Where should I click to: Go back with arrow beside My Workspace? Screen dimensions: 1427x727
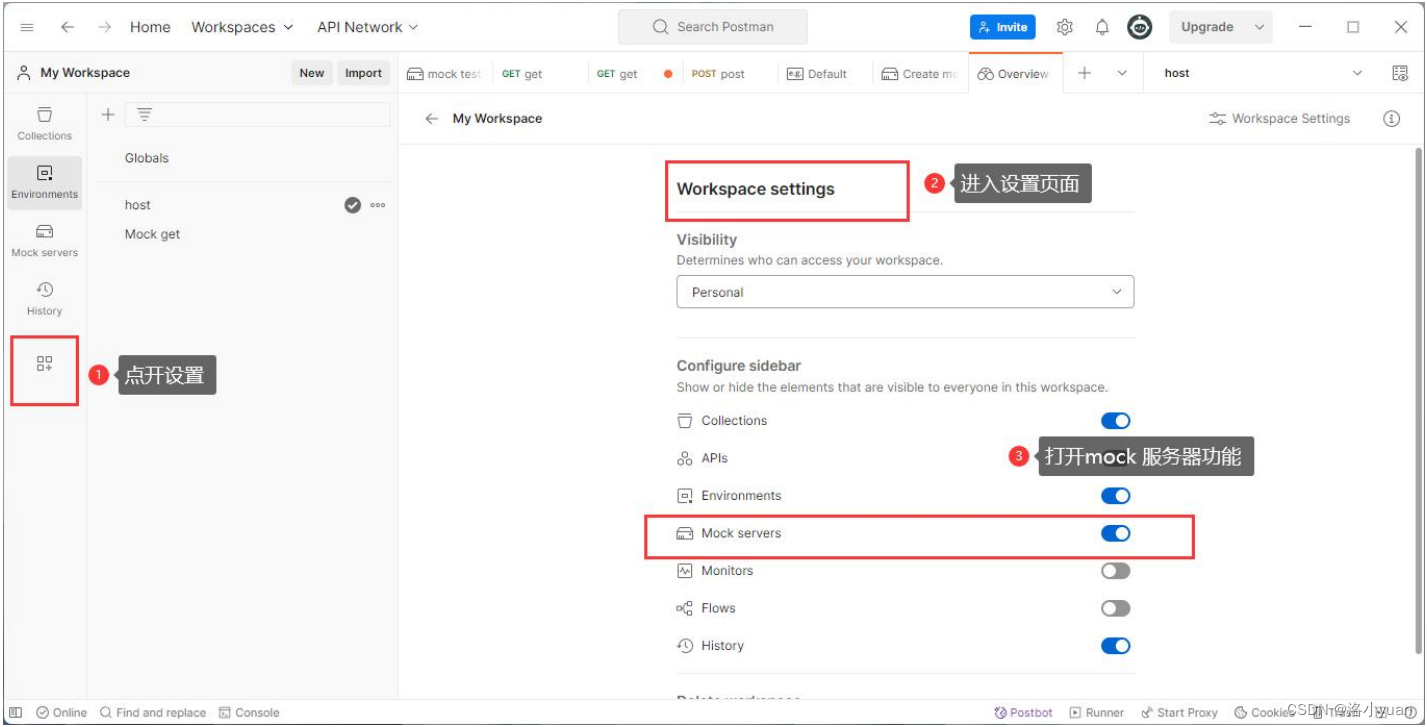point(431,118)
